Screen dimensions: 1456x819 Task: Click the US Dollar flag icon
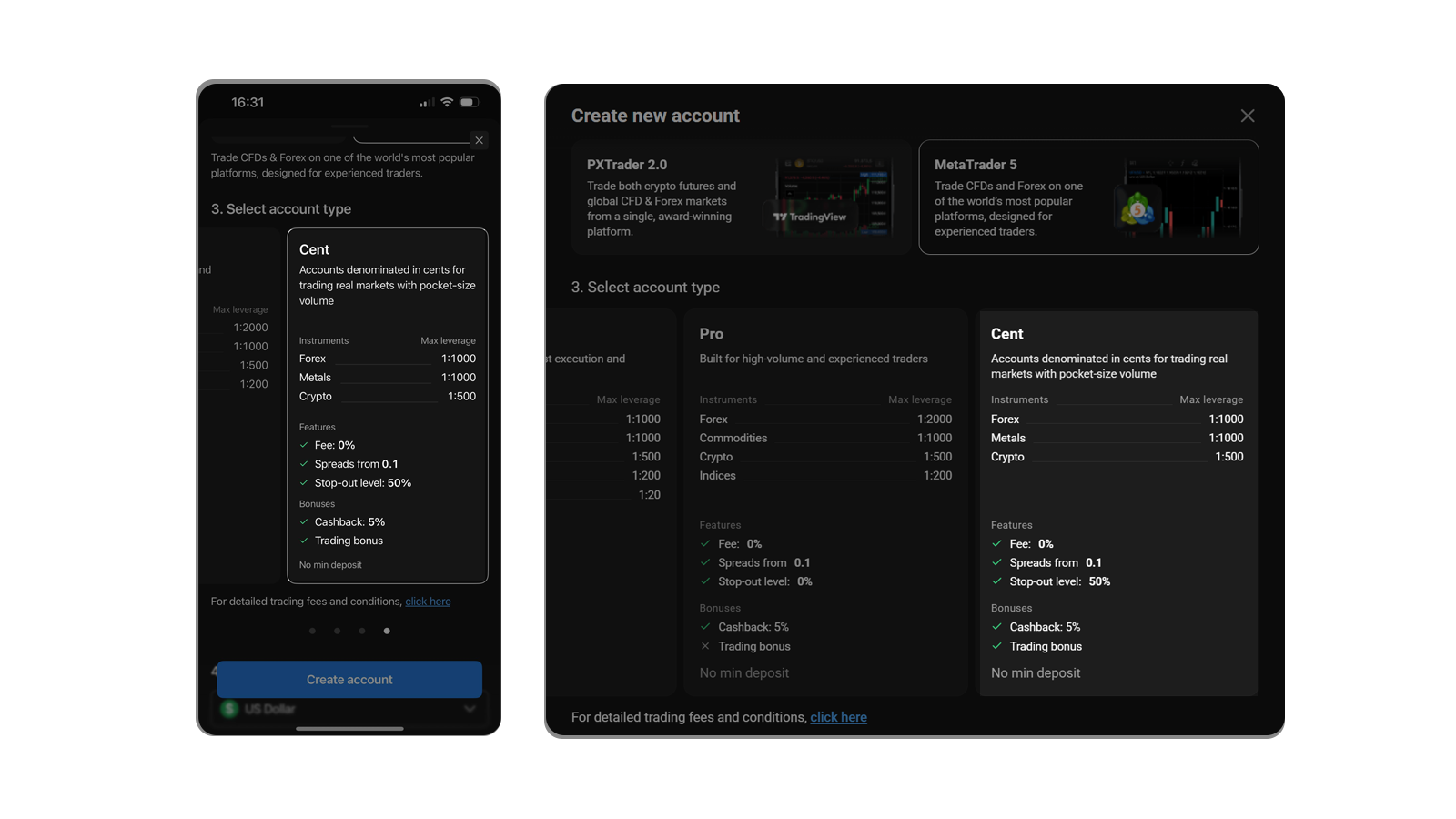pos(229,709)
